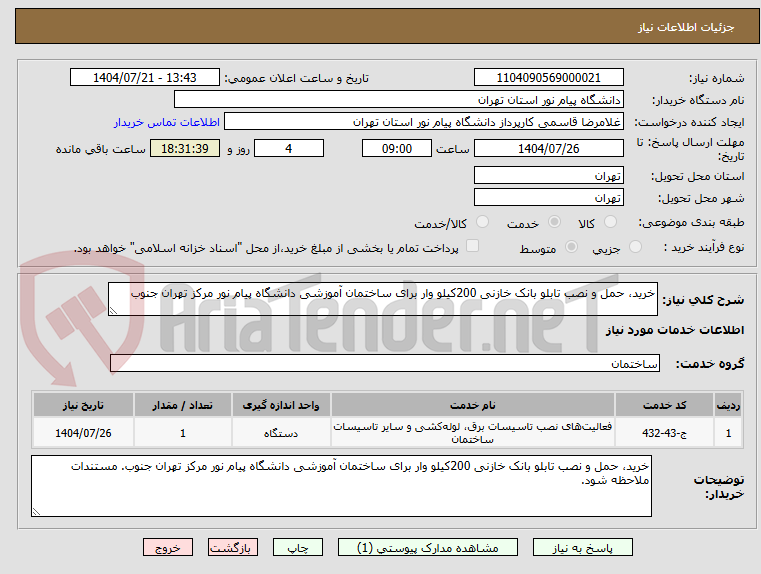This screenshot has height=574, width=761.
Task: Click the شرح کلی نیاز text area
Action: point(383,299)
